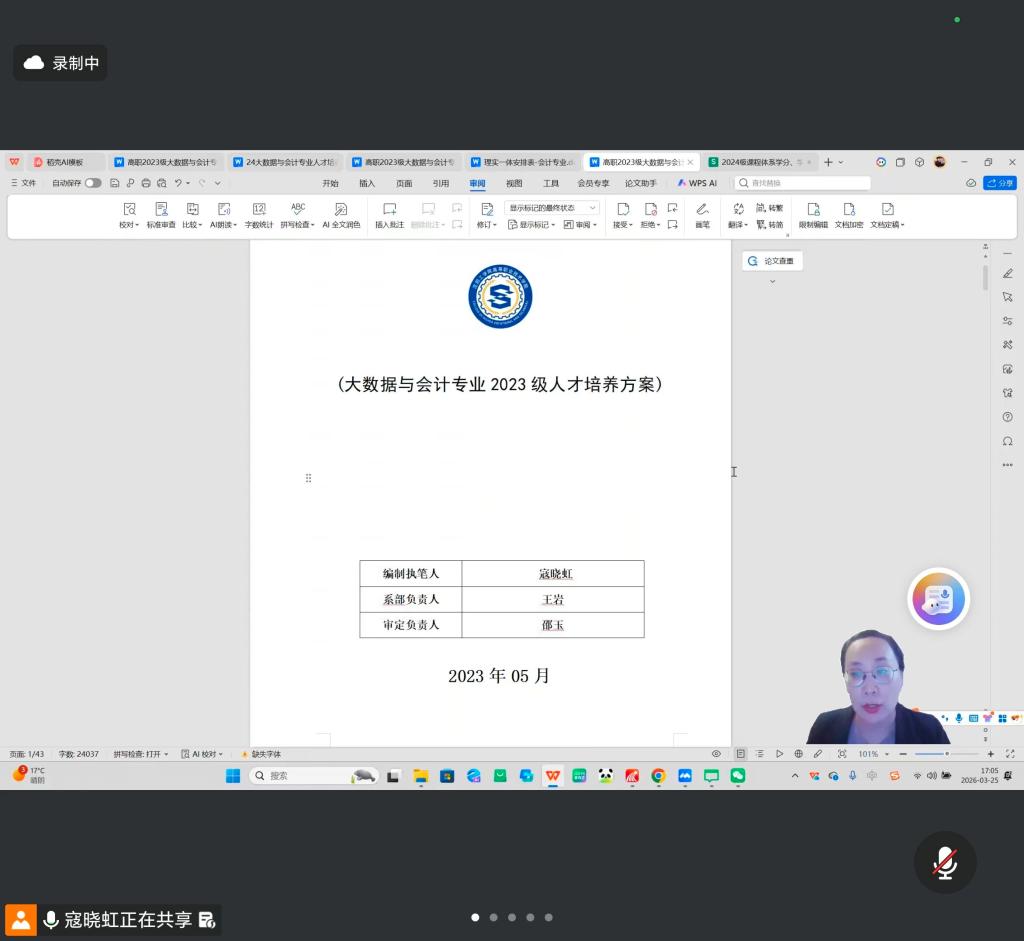Expand the 显示标记的最终状态 dropdown
The height and width of the screenshot is (941, 1024).
[552, 208]
